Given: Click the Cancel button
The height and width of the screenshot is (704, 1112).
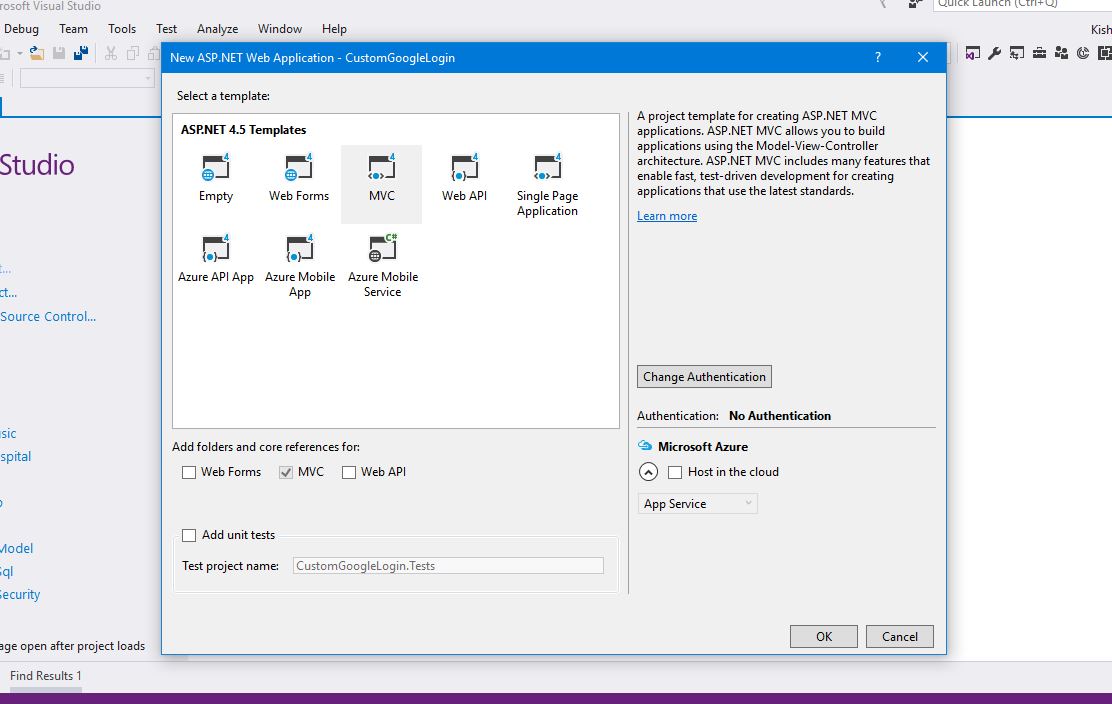Looking at the screenshot, I should tap(899, 636).
